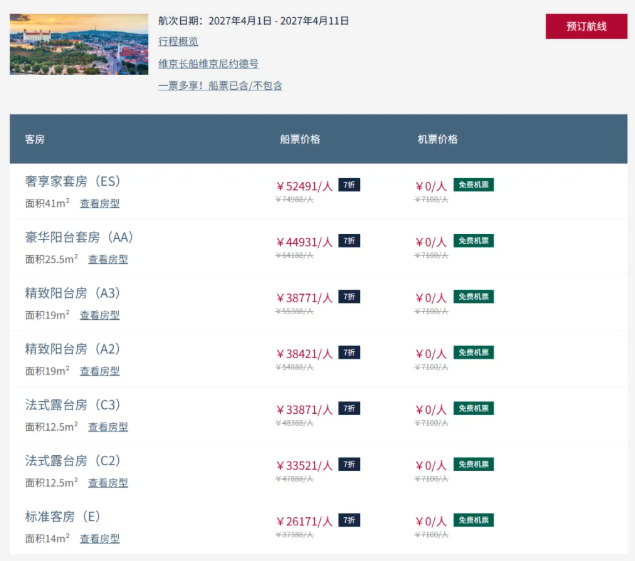Click the 7折 badge in the C3 row

(349, 408)
